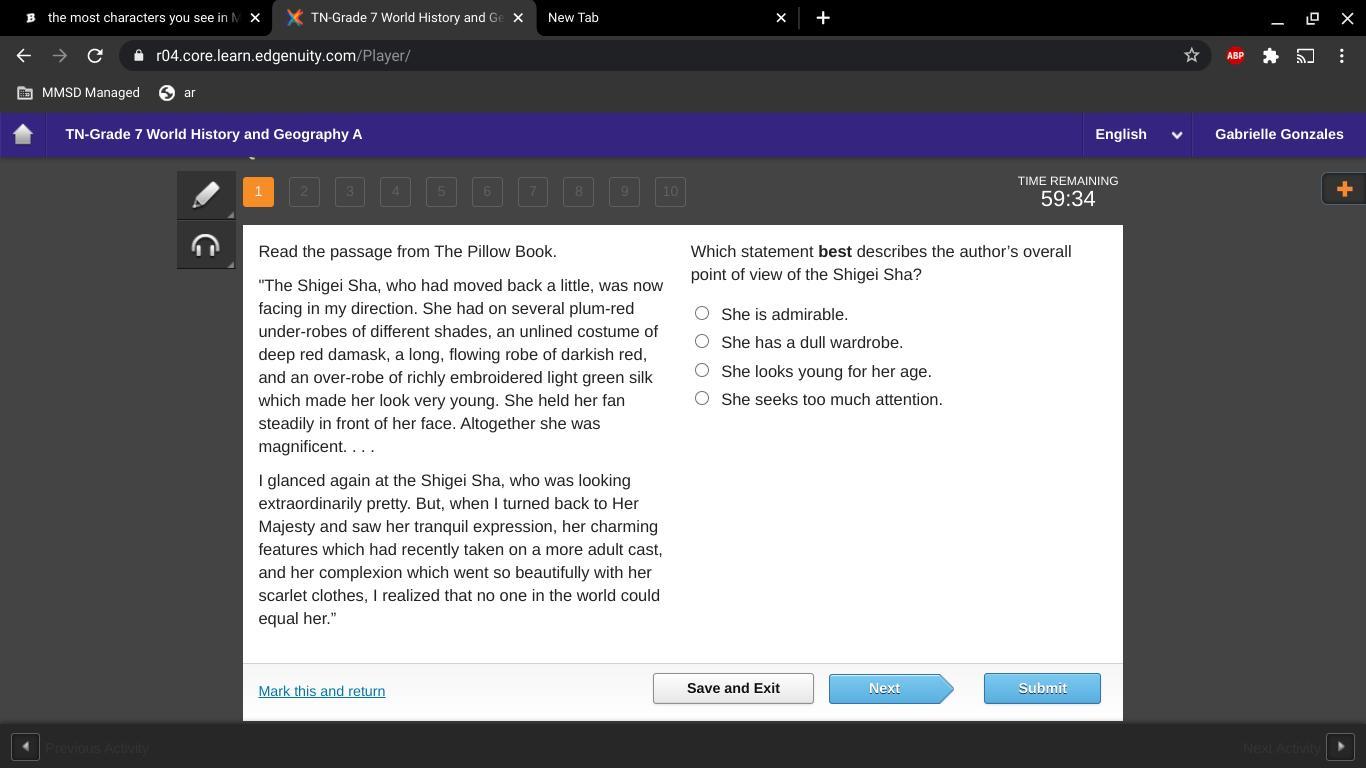Jump to question 6
The height and width of the screenshot is (768, 1366).
[487, 191]
